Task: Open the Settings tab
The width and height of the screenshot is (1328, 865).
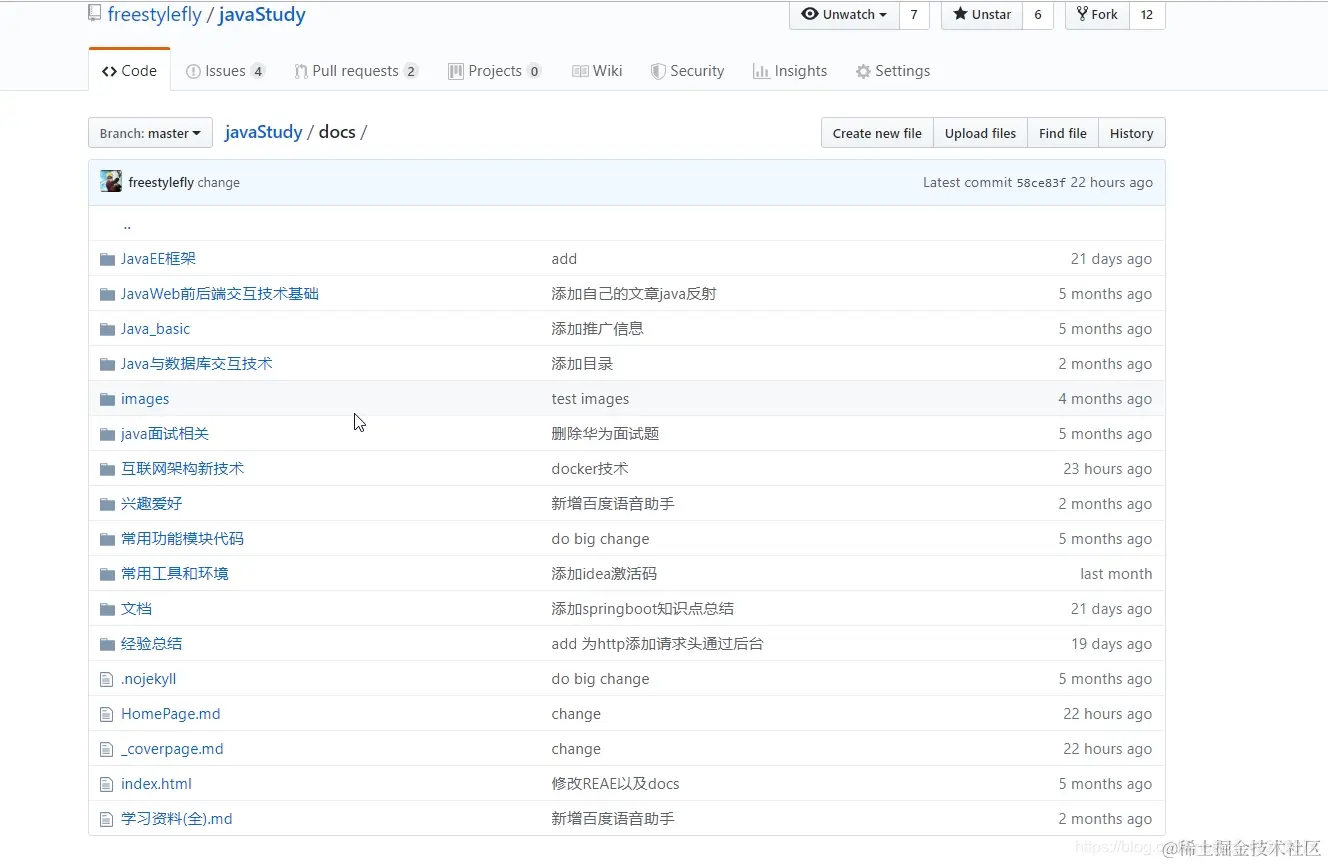Action: 893,71
